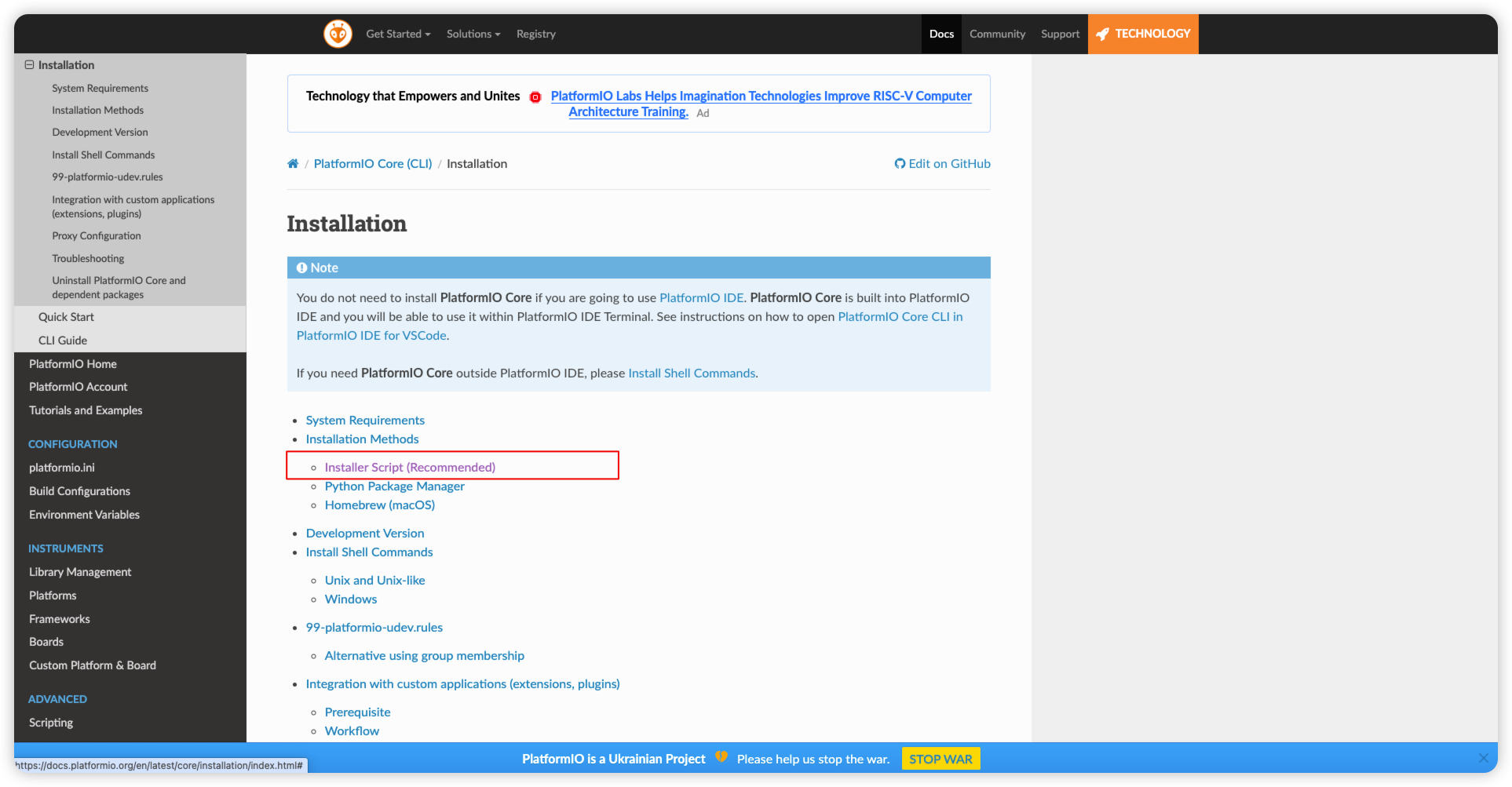Select Proxy Configuration in sidebar
Image resolution: width=1512 pixels, height=787 pixels.
[97, 235]
